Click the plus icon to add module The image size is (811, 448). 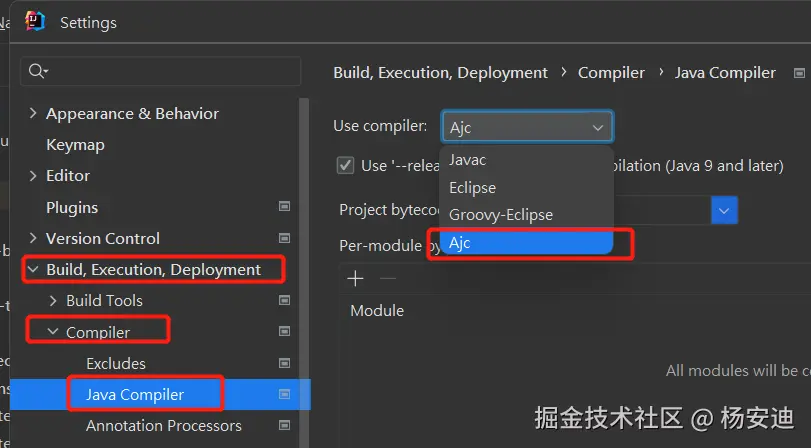[354, 279]
